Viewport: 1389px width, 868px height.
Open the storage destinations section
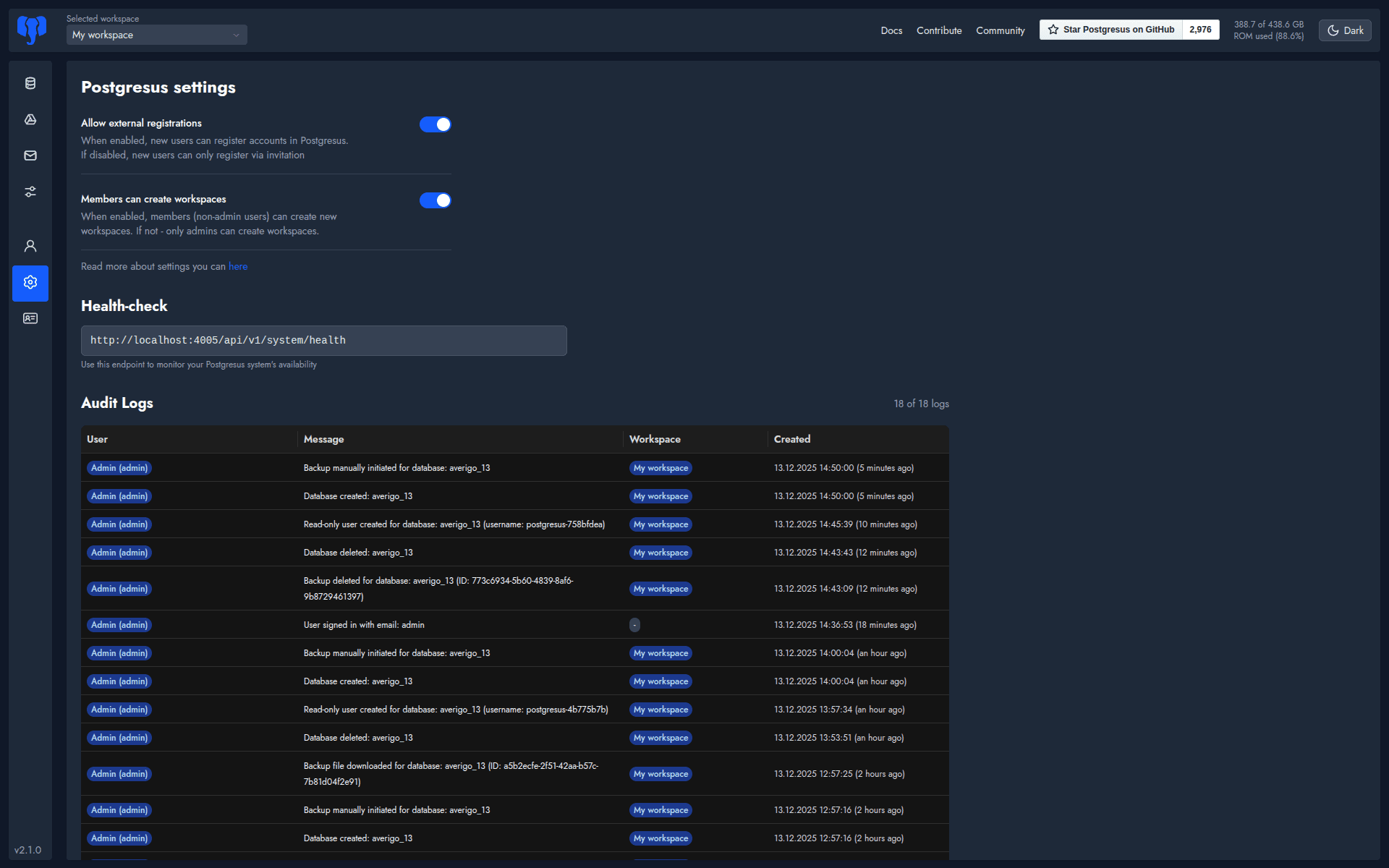coord(30,119)
